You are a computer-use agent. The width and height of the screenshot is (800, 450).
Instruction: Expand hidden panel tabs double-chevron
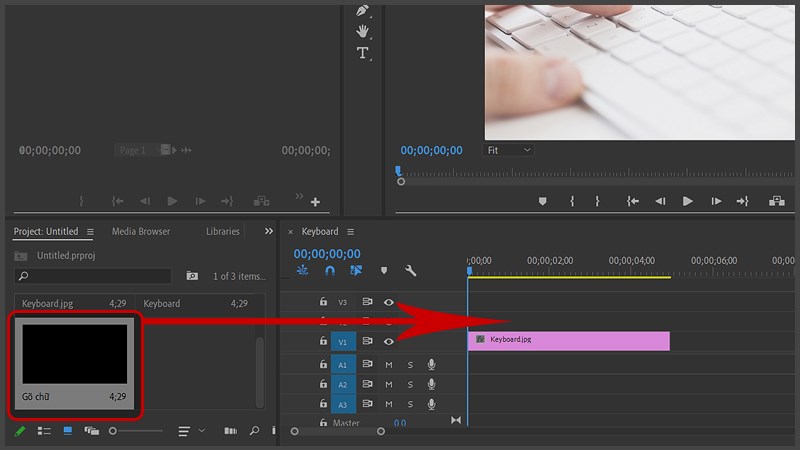[268, 231]
